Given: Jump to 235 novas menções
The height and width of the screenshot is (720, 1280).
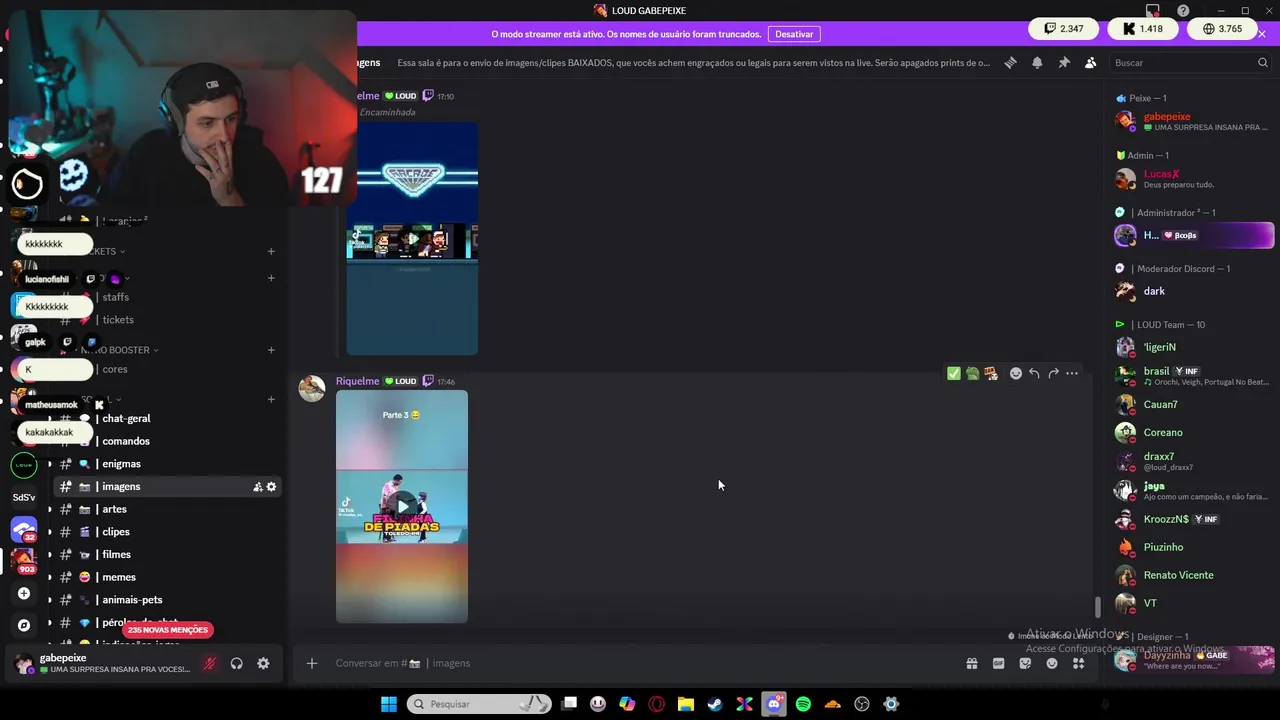Looking at the screenshot, I should [x=168, y=630].
